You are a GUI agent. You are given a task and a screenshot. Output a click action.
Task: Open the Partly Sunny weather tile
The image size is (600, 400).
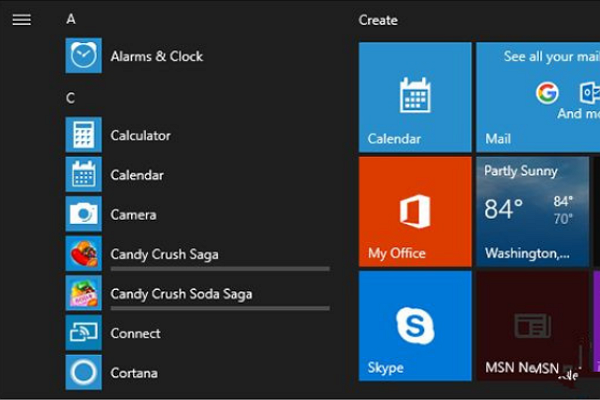click(532, 211)
